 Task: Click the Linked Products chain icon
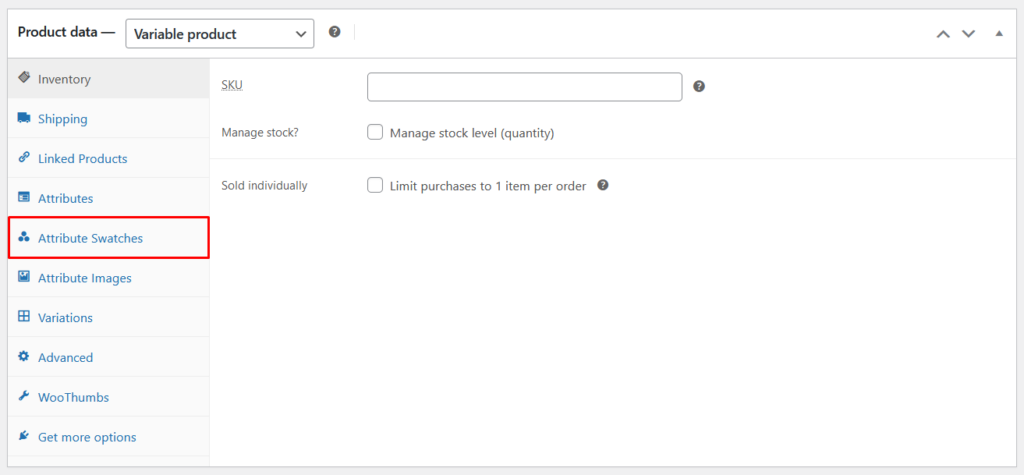(x=24, y=158)
